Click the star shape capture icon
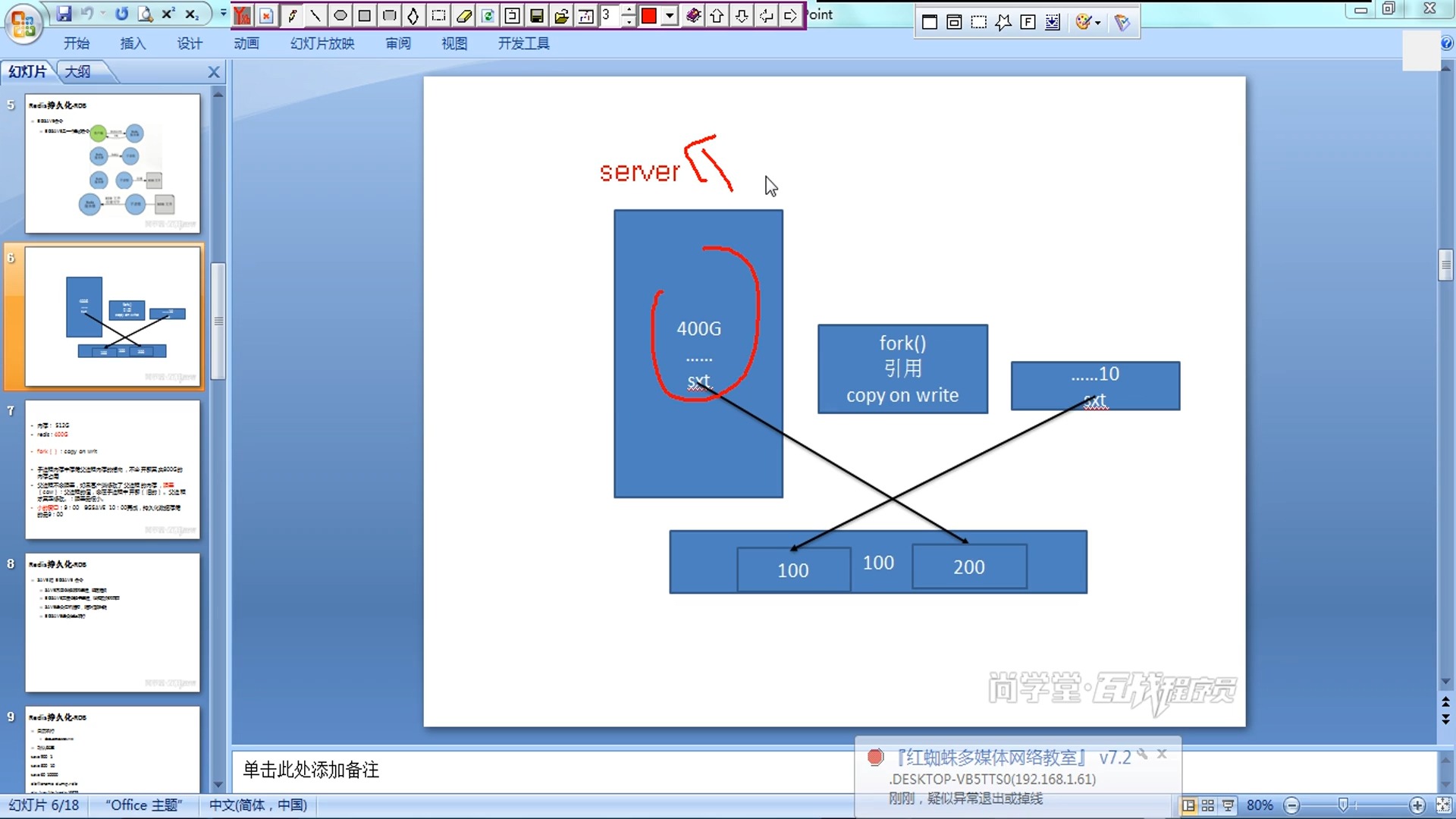Viewport: 1456px width, 819px height. (1003, 22)
